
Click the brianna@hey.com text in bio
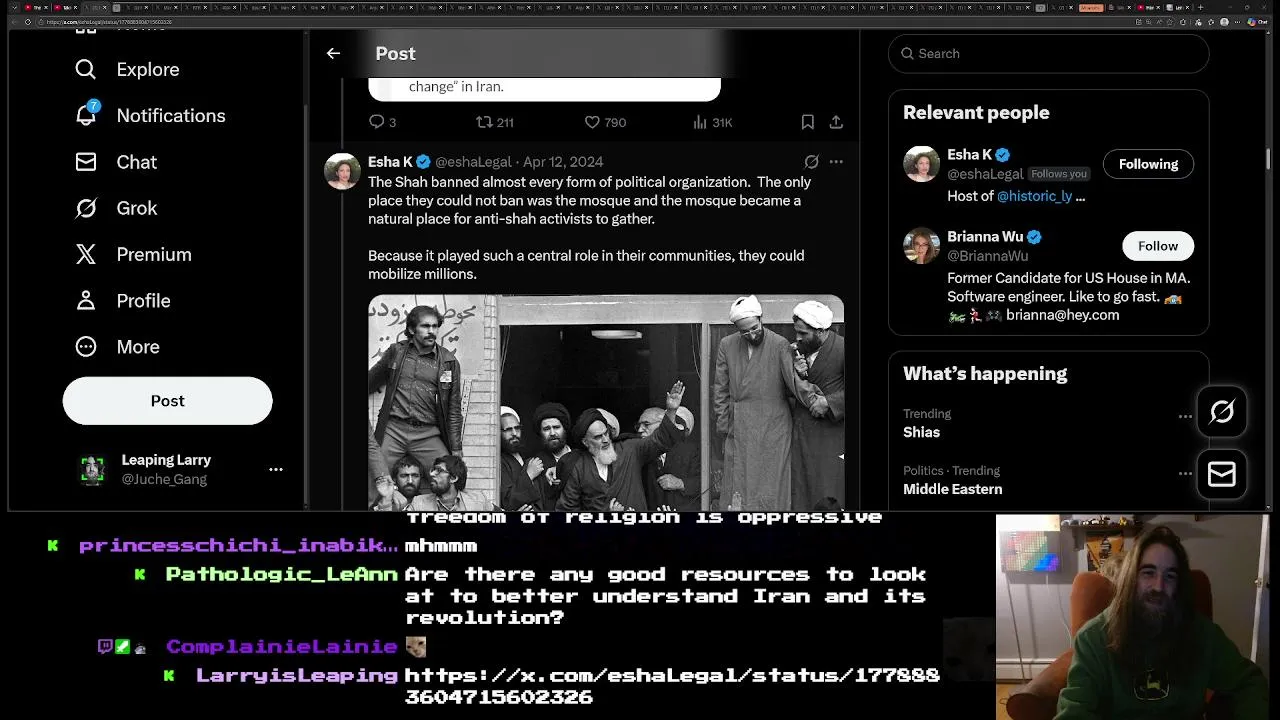[x=1062, y=315]
